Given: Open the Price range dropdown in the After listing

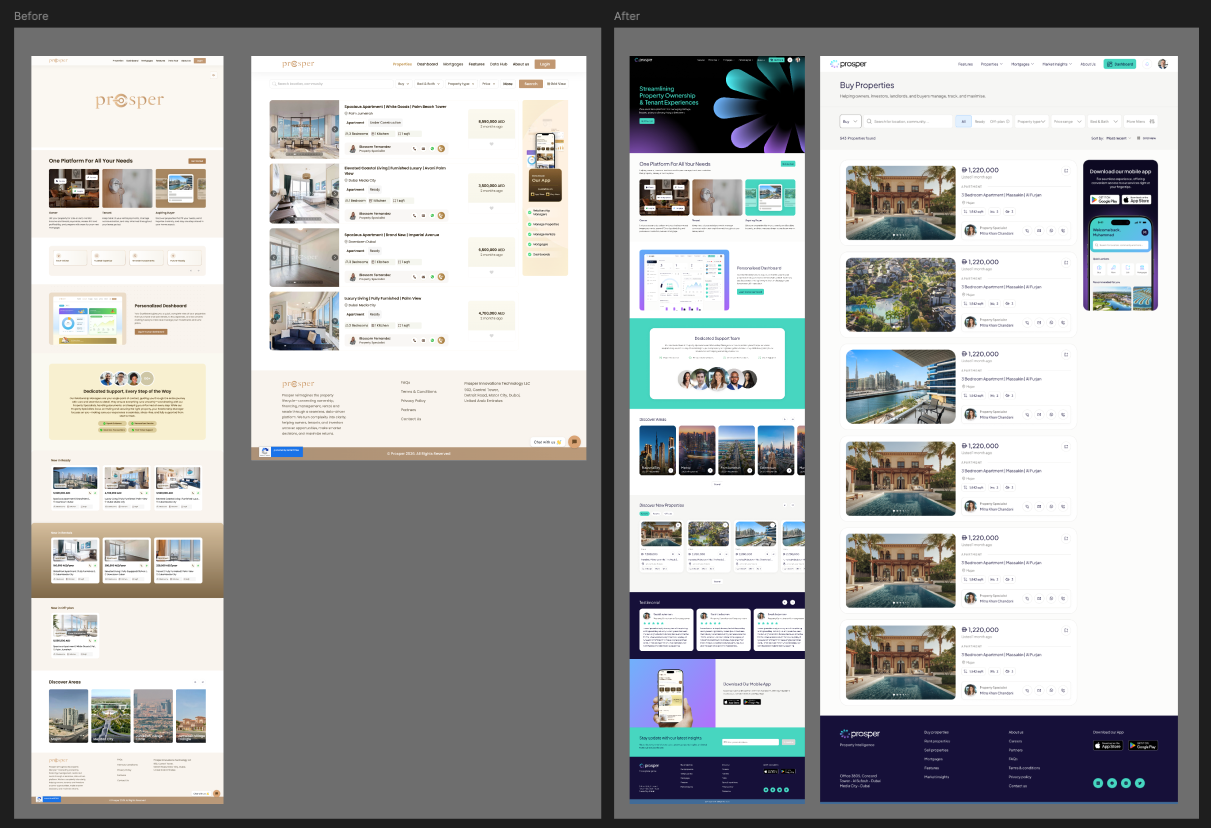Looking at the screenshot, I should click(1067, 121).
